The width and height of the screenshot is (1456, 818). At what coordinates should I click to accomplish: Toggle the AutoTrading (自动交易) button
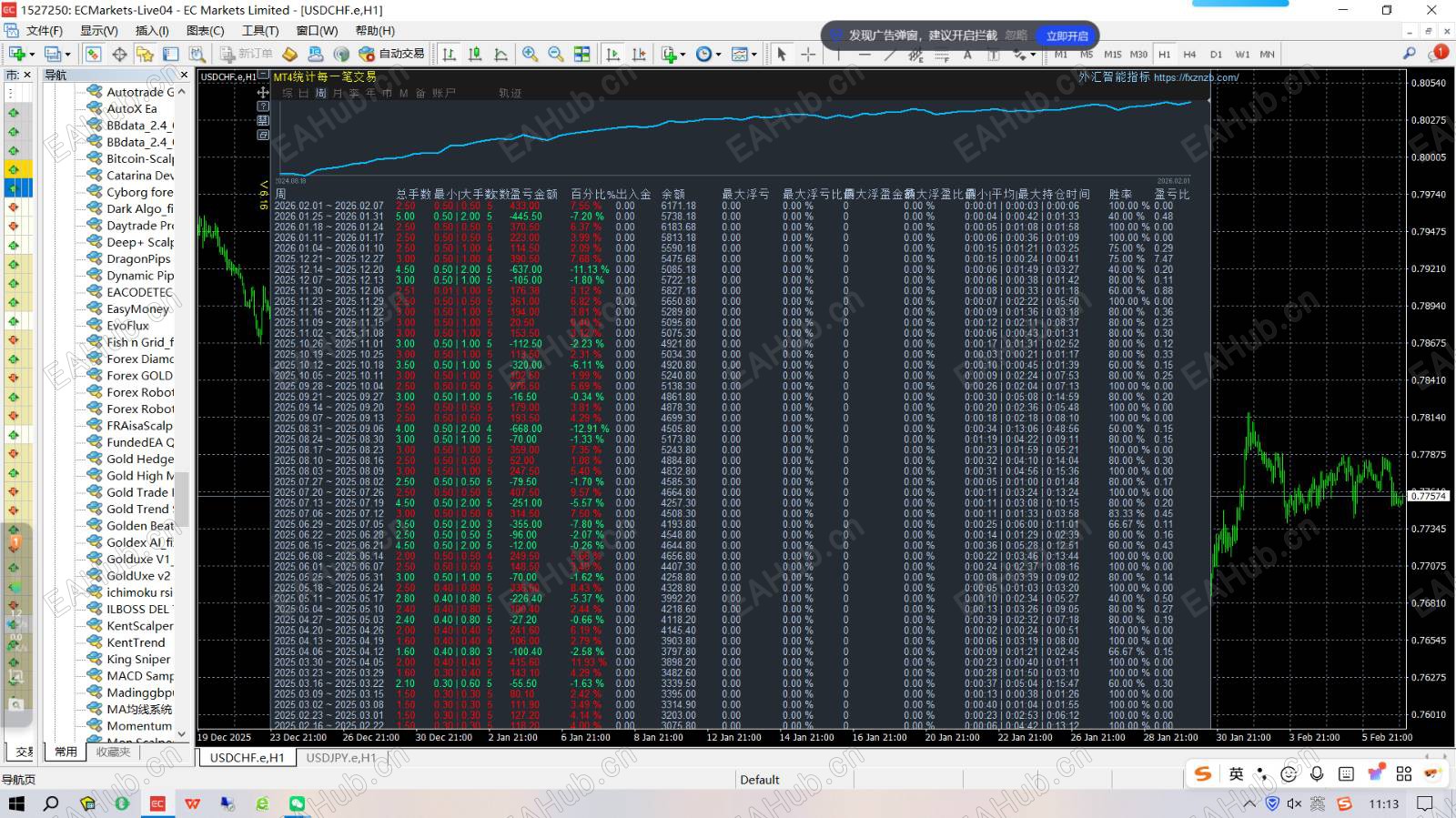391,55
